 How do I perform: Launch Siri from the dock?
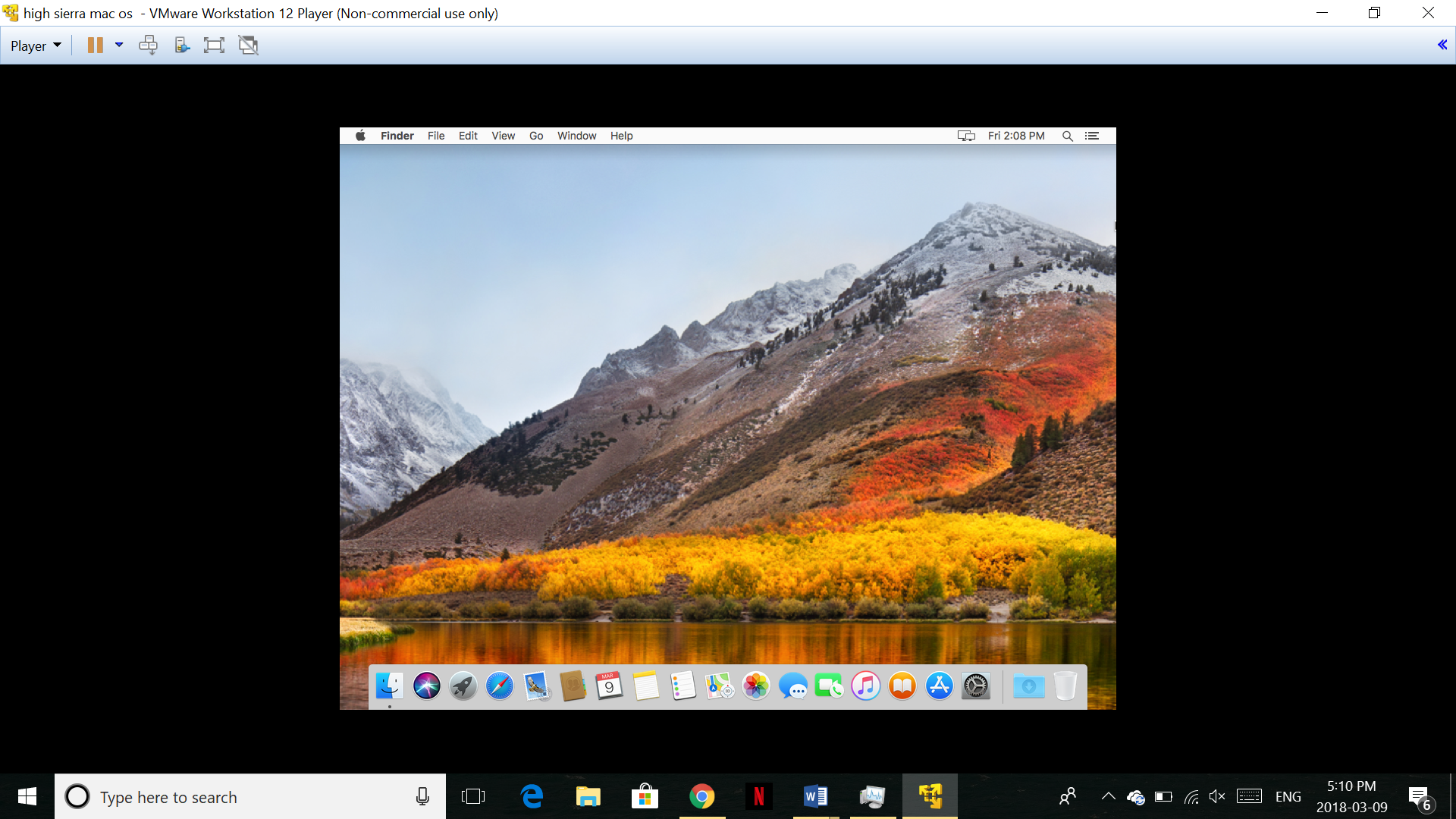point(427,686)
